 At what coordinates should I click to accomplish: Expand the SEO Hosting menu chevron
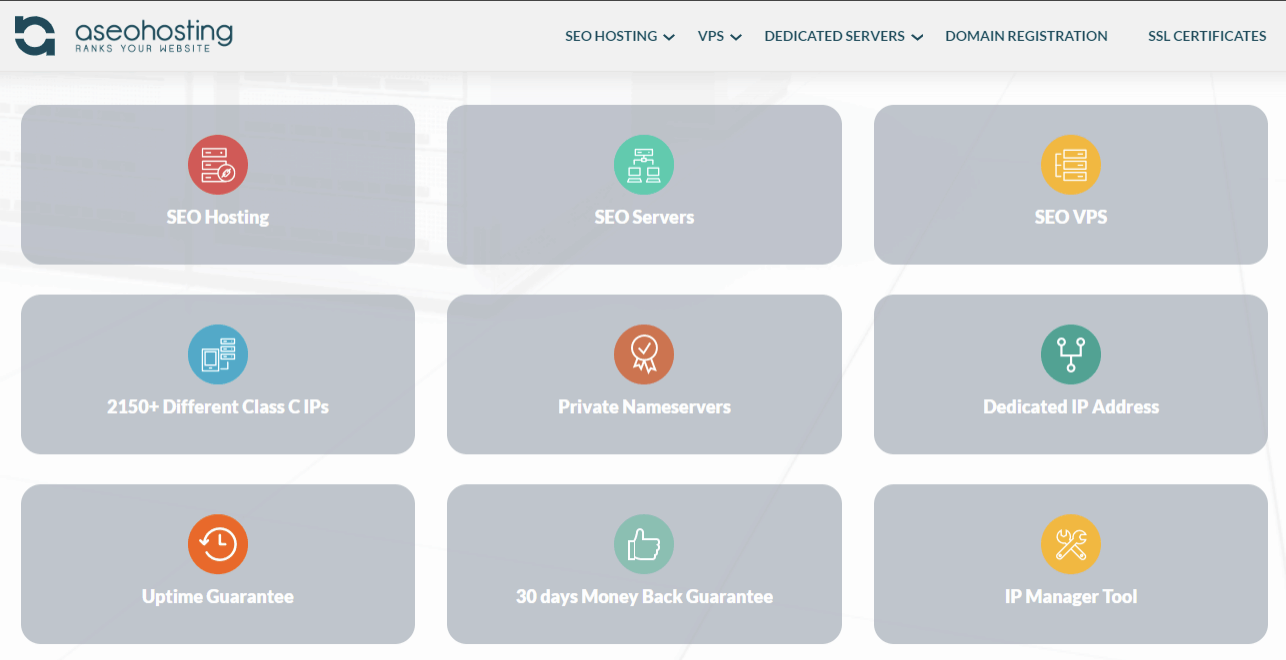(669, 37)
